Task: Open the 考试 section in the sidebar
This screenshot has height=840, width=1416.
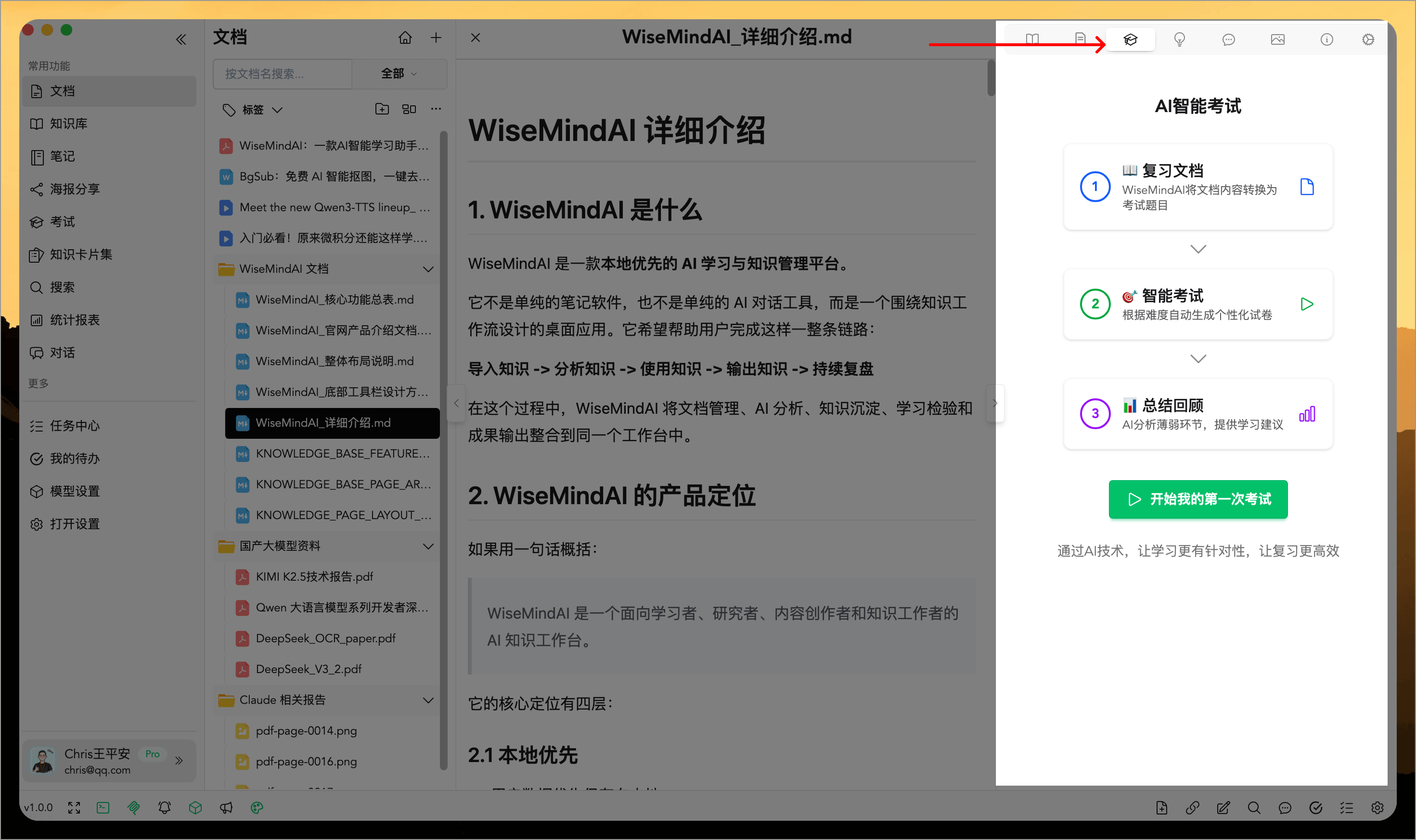Action: click(x=62, y=222)
